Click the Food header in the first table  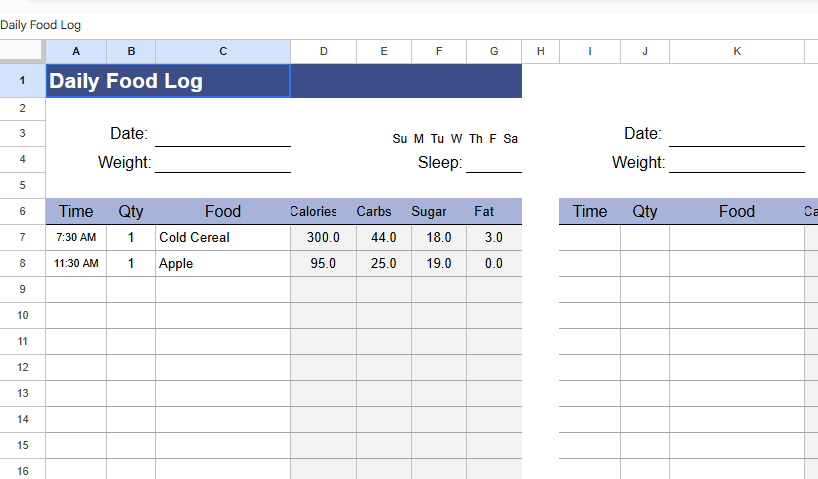point(223,211)
